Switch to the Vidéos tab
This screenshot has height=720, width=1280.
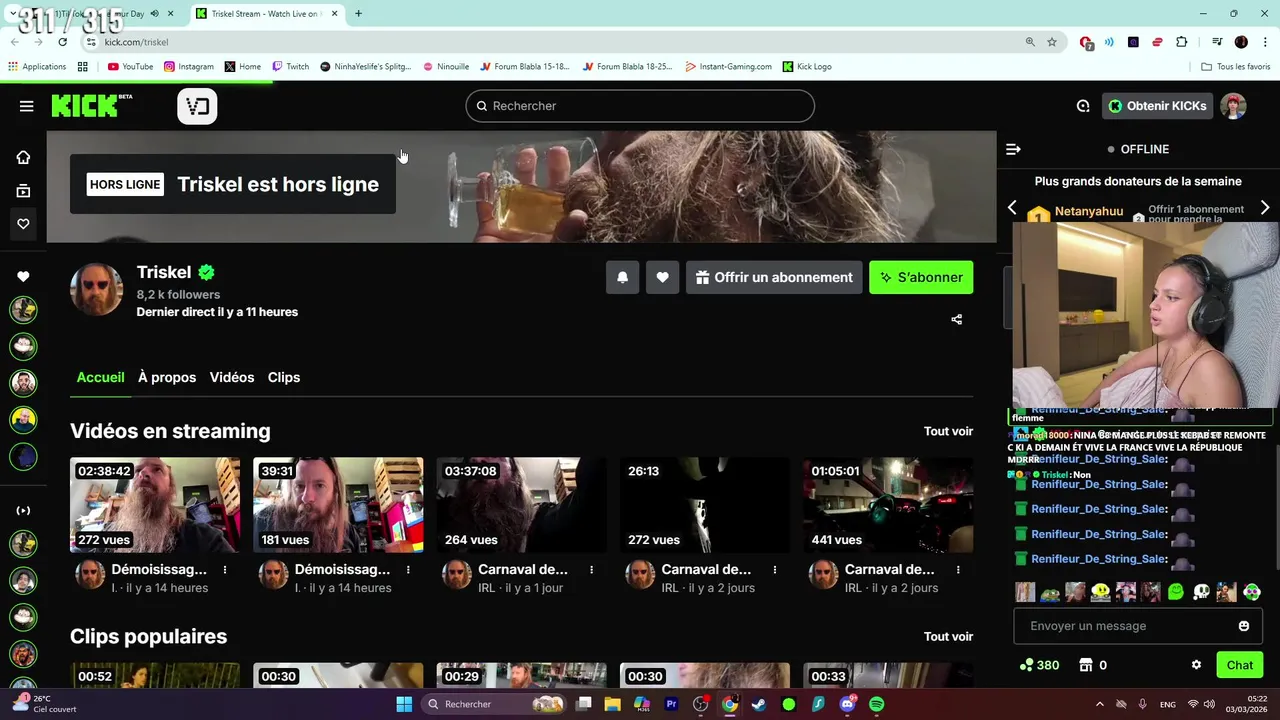(x=232, y=377)
